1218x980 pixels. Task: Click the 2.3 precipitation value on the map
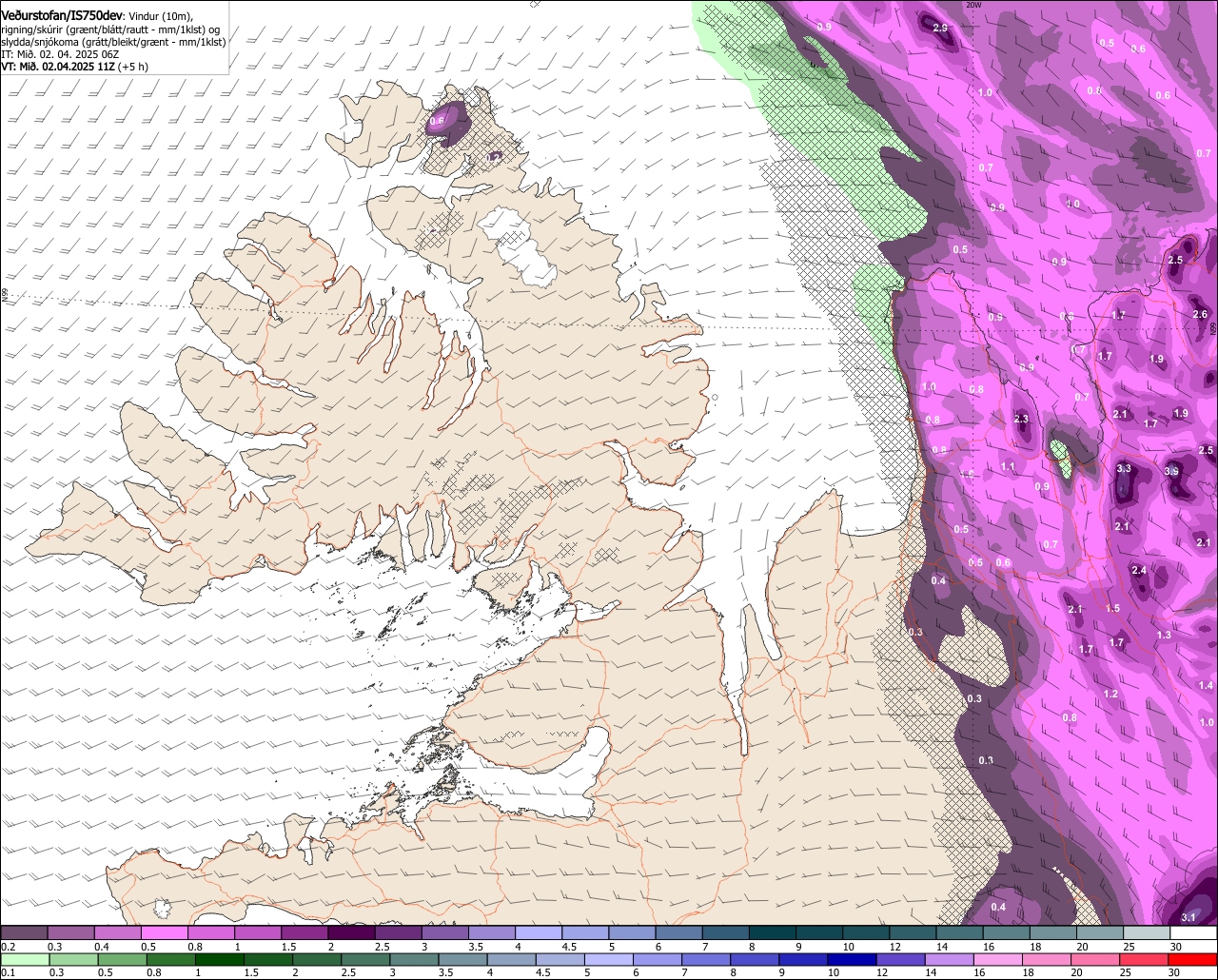point(1022,419)
